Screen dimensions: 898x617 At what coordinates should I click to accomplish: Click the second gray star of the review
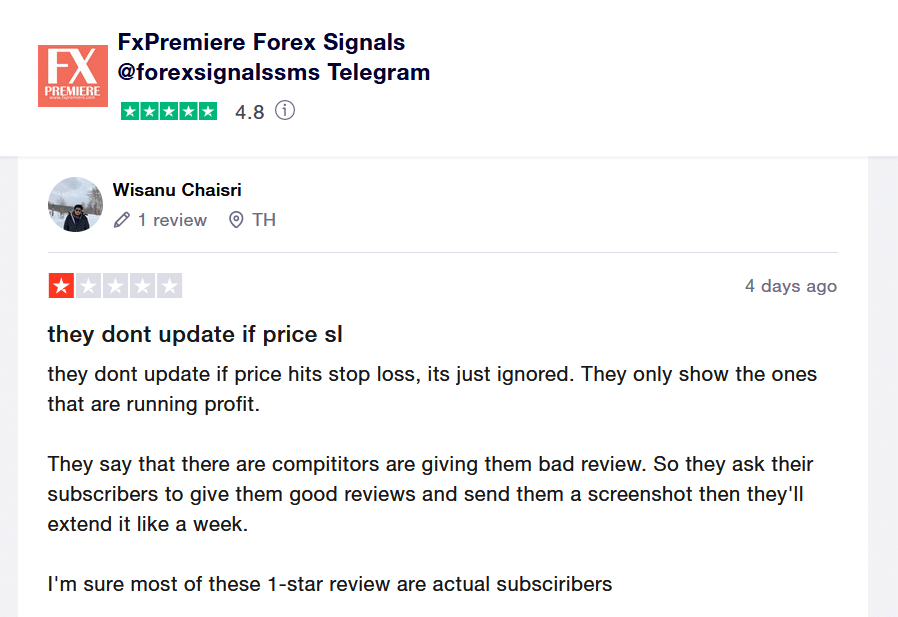pos(88,285)
